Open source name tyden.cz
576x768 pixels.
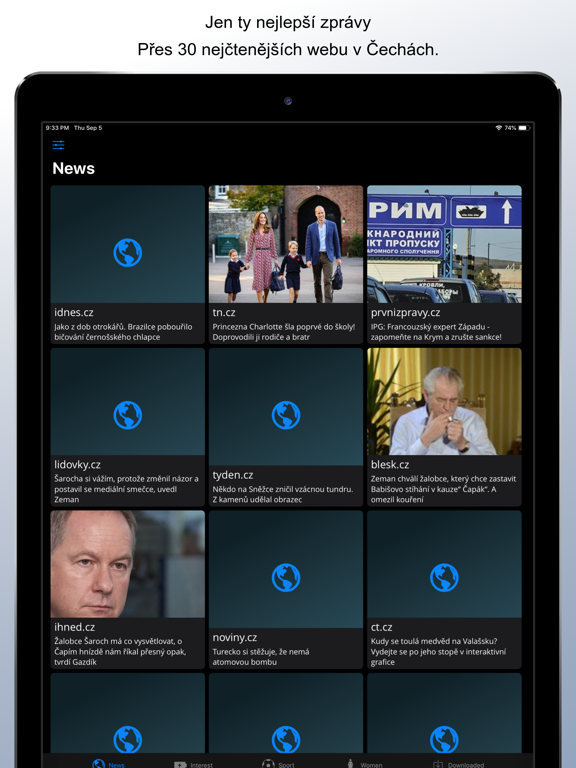[233, 475]
